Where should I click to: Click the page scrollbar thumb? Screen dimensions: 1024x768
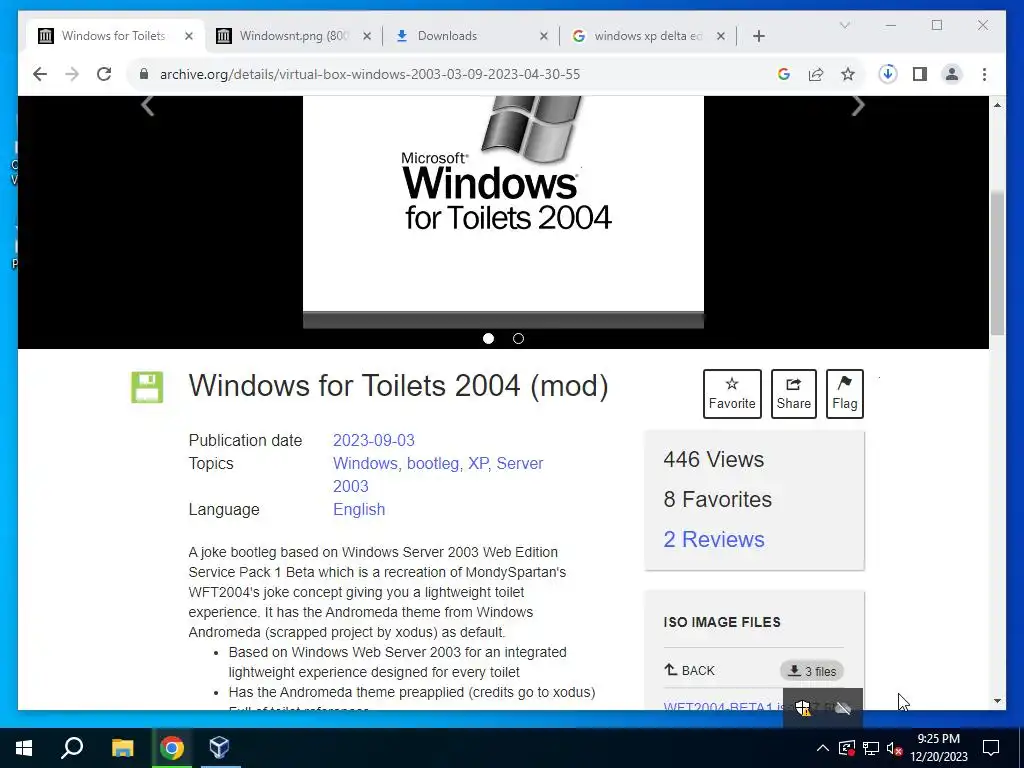[997, 263]
